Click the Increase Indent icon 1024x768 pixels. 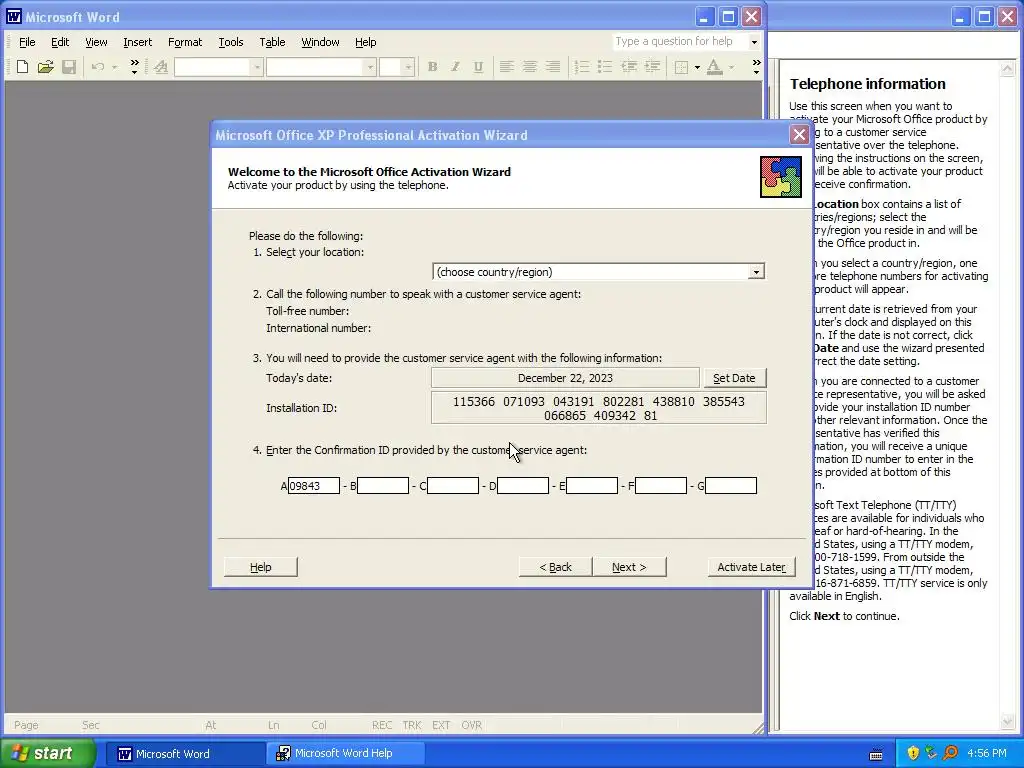point(652,67)
